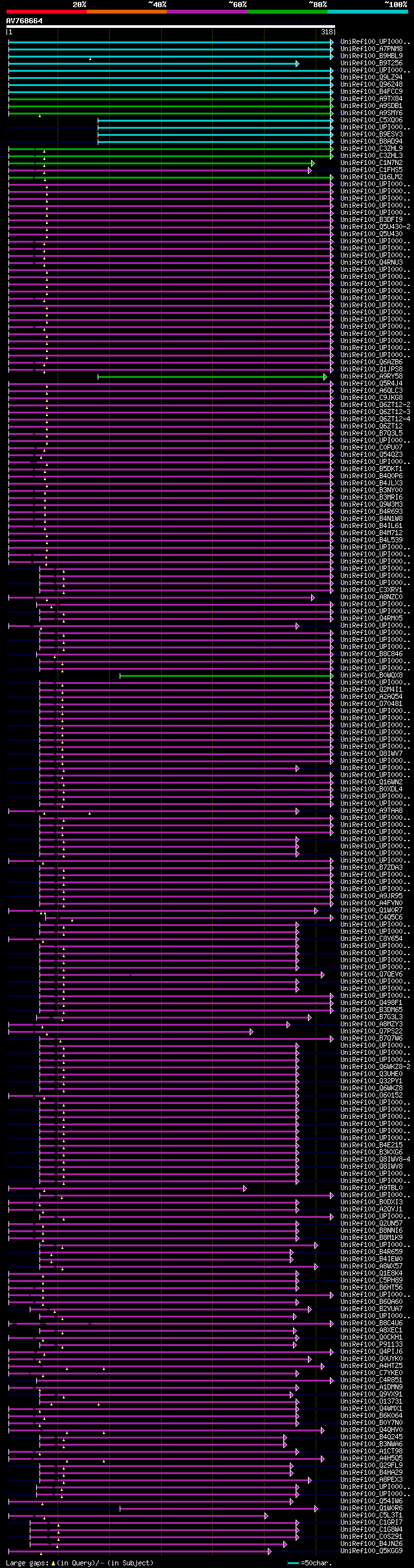This screenshot has height=1568, width=414.
Task: Click the label UniRef100_B7Q3L5
Action: pyautogui.click(x=371, y=433)
